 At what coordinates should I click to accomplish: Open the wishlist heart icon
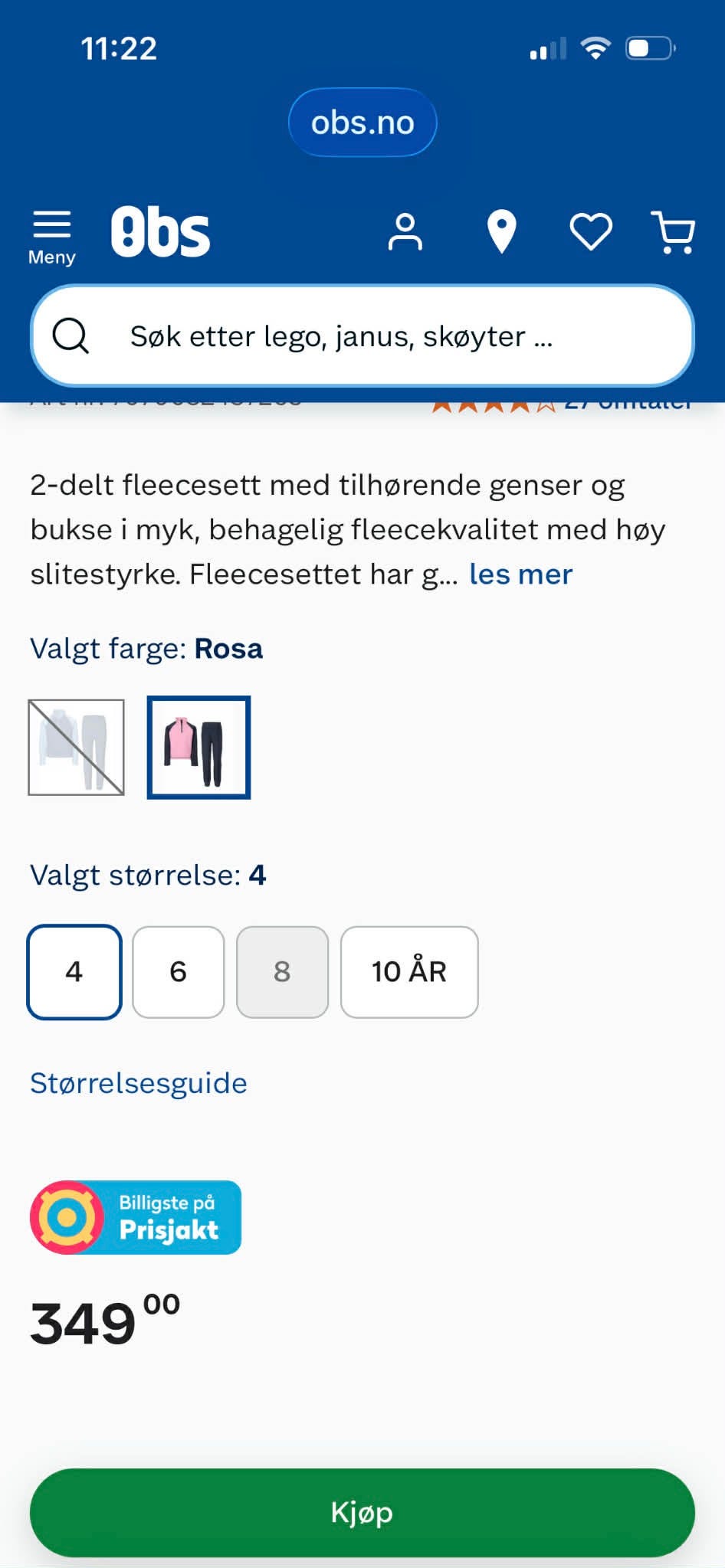click(x=591, y=231)
